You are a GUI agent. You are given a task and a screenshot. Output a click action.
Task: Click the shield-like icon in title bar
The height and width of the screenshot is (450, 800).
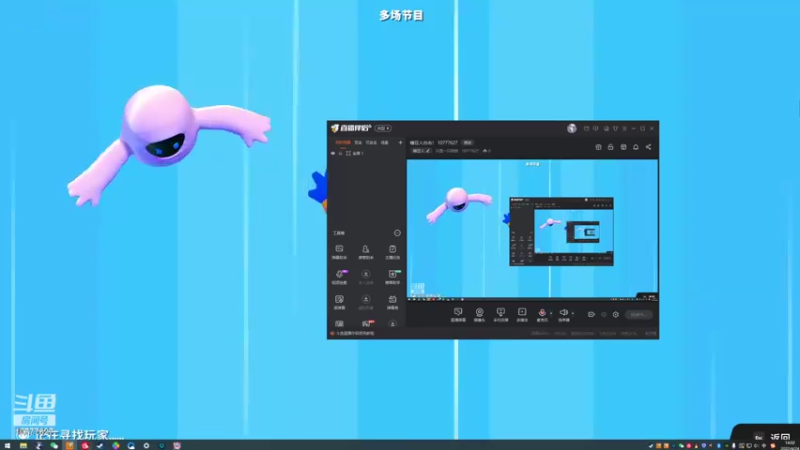[x=615, y=129]
